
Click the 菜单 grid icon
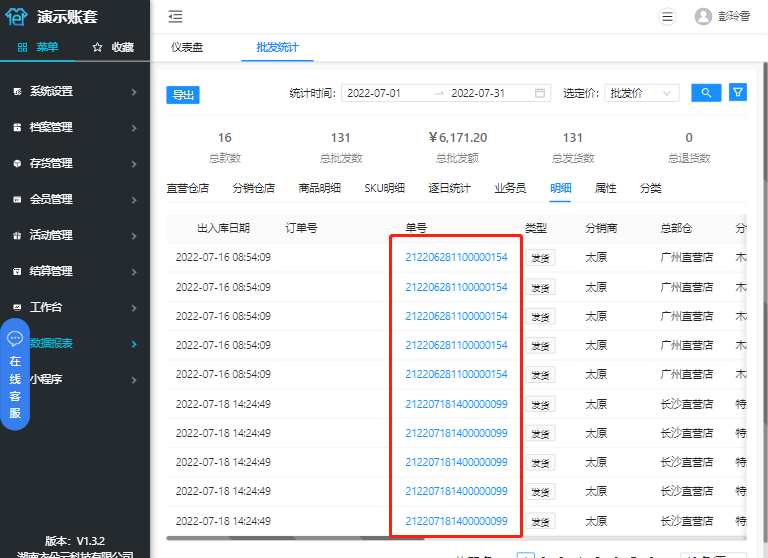(x=22, y=47)
